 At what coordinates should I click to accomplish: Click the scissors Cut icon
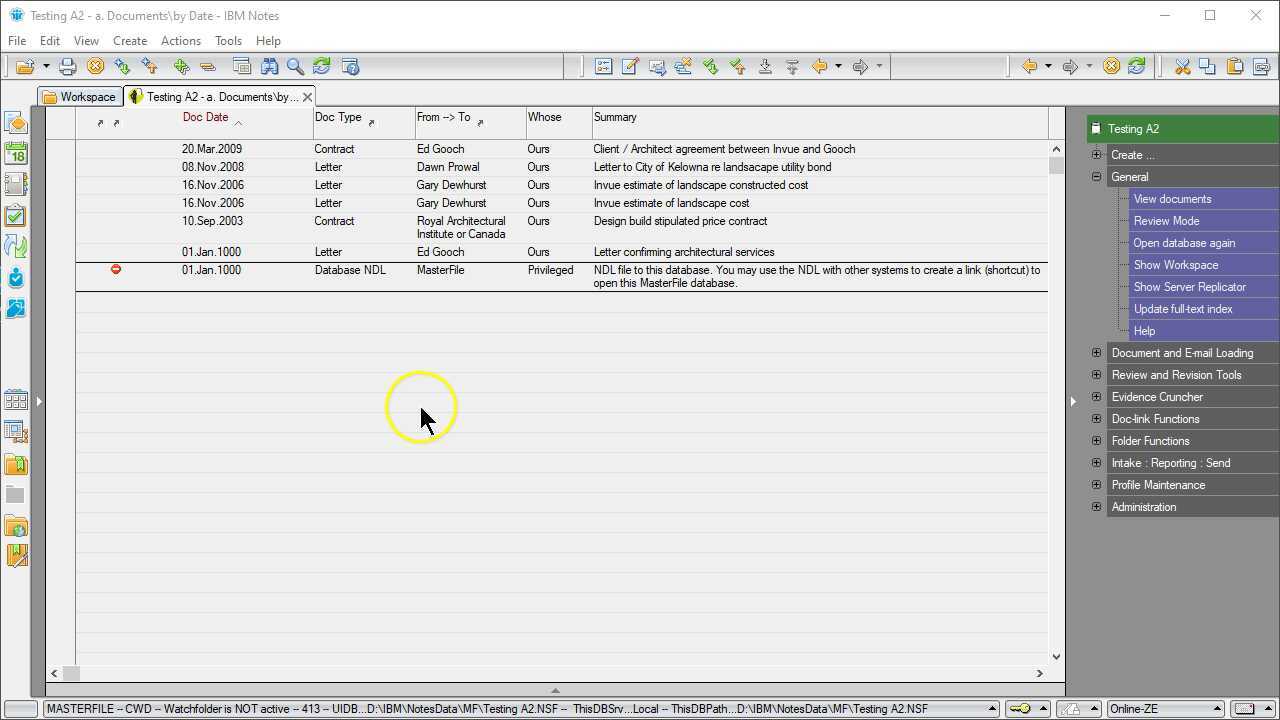click(1182, 67)
